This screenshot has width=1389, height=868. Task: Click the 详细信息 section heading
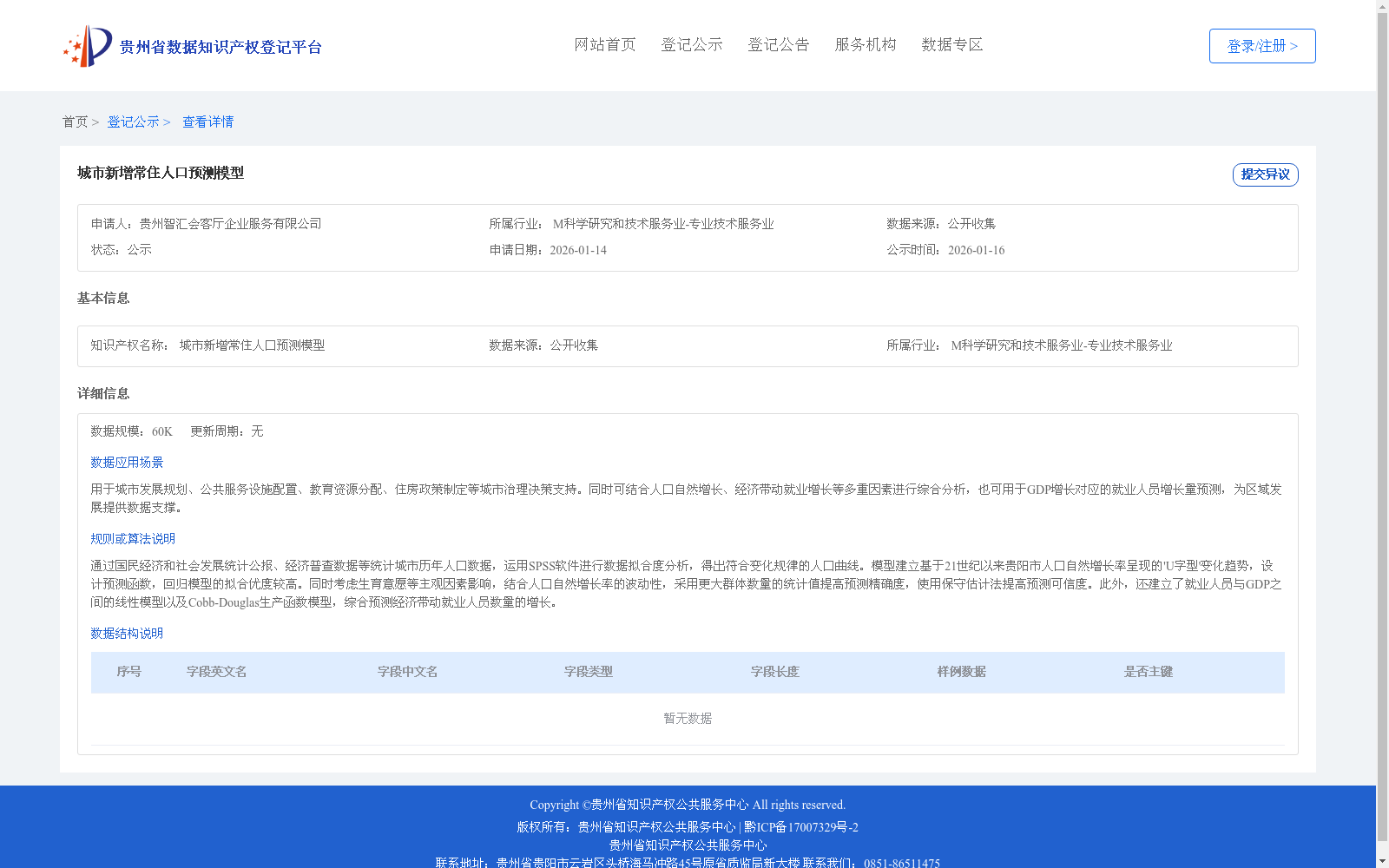103,393
